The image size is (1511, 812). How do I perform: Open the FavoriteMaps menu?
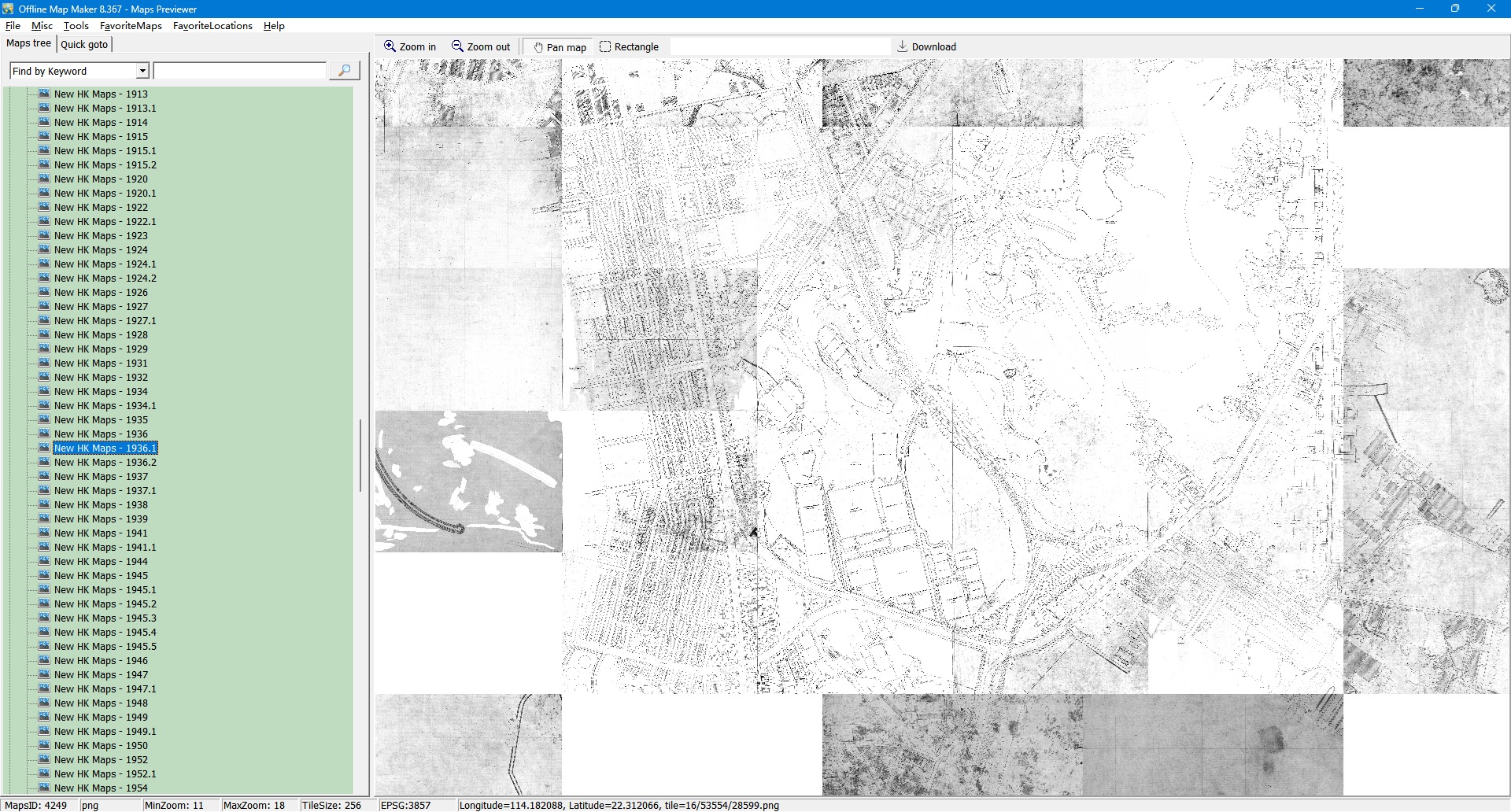point(131,26)
